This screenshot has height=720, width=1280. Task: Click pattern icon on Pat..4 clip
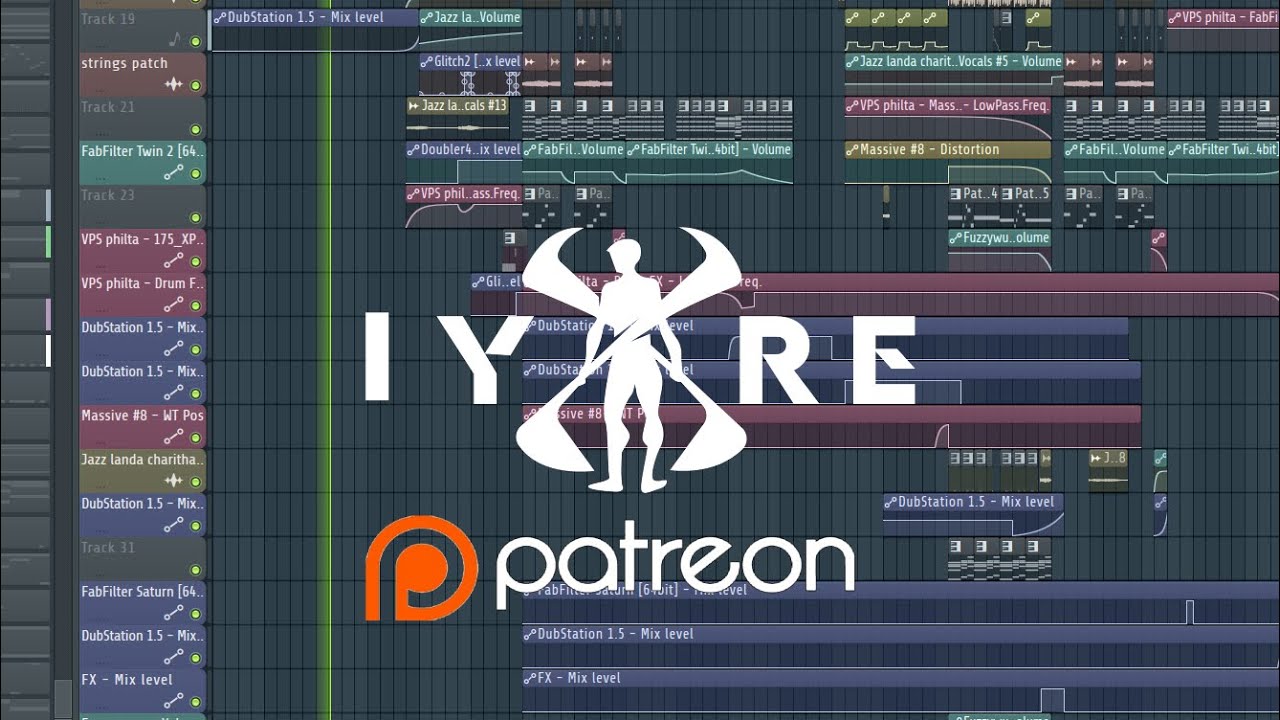956,194
